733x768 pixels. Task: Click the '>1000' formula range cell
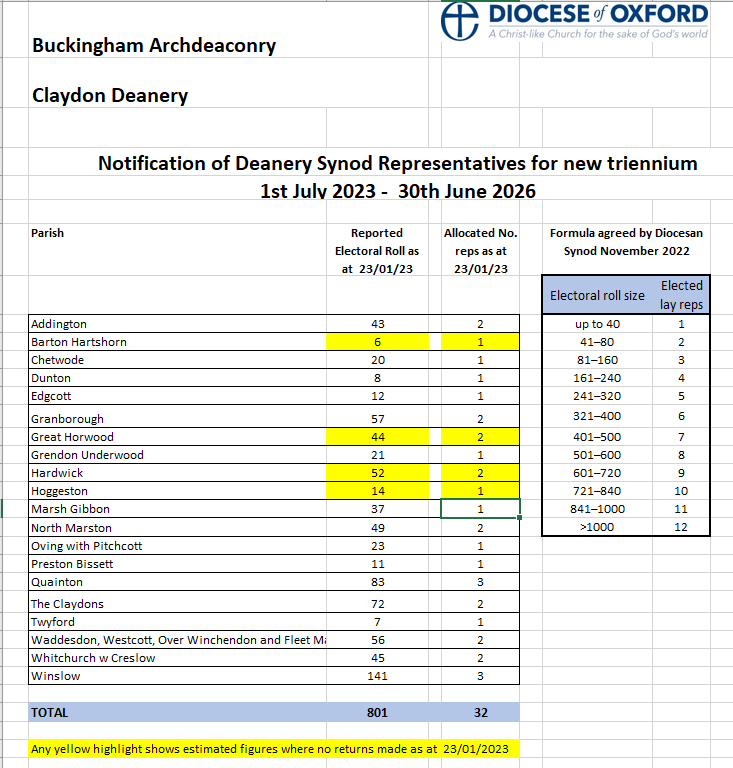(x=598, y=527)
